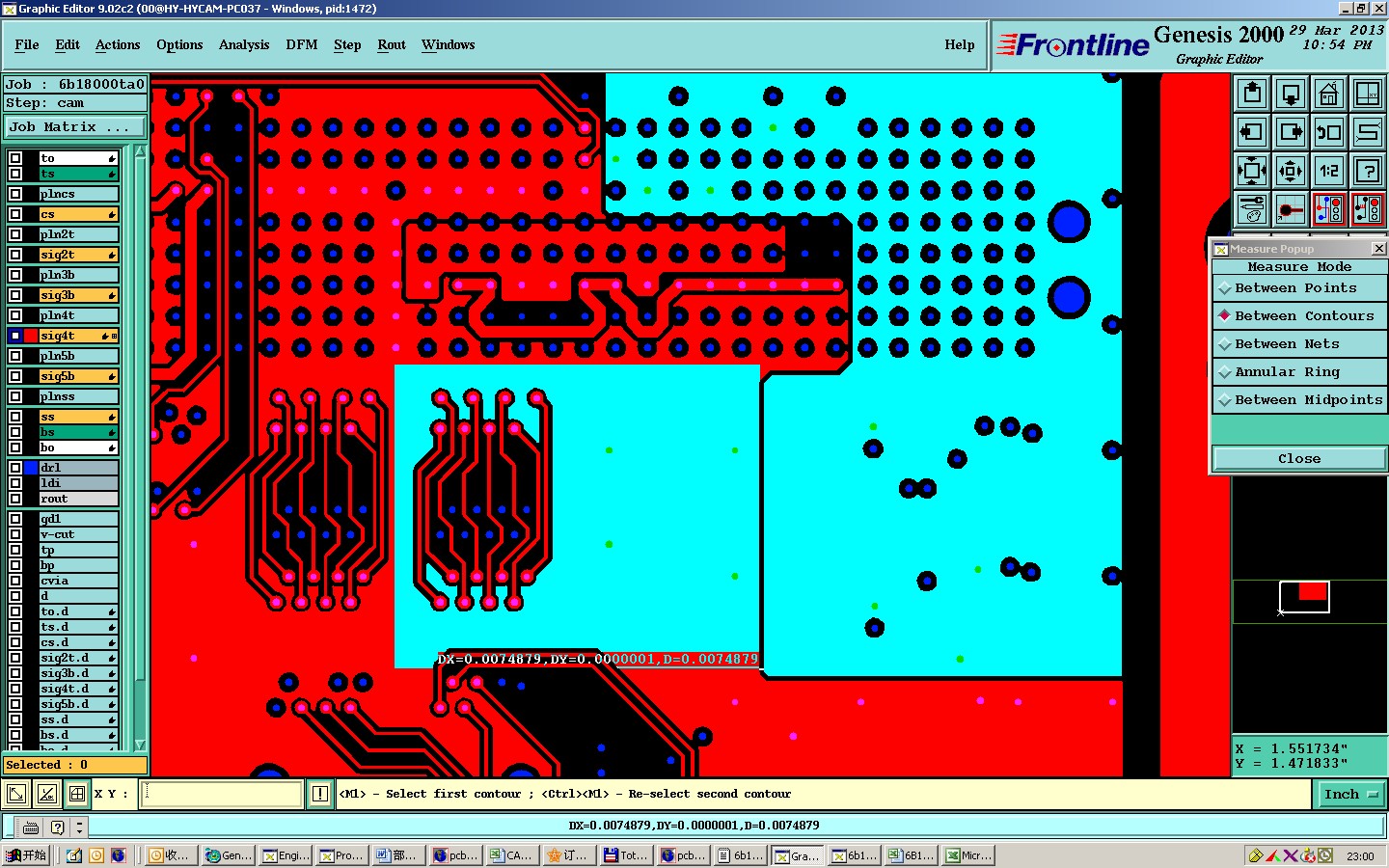Click the colored net highlight traffic-light icon
1389x868 pixels.
[x=1329, y=209]
